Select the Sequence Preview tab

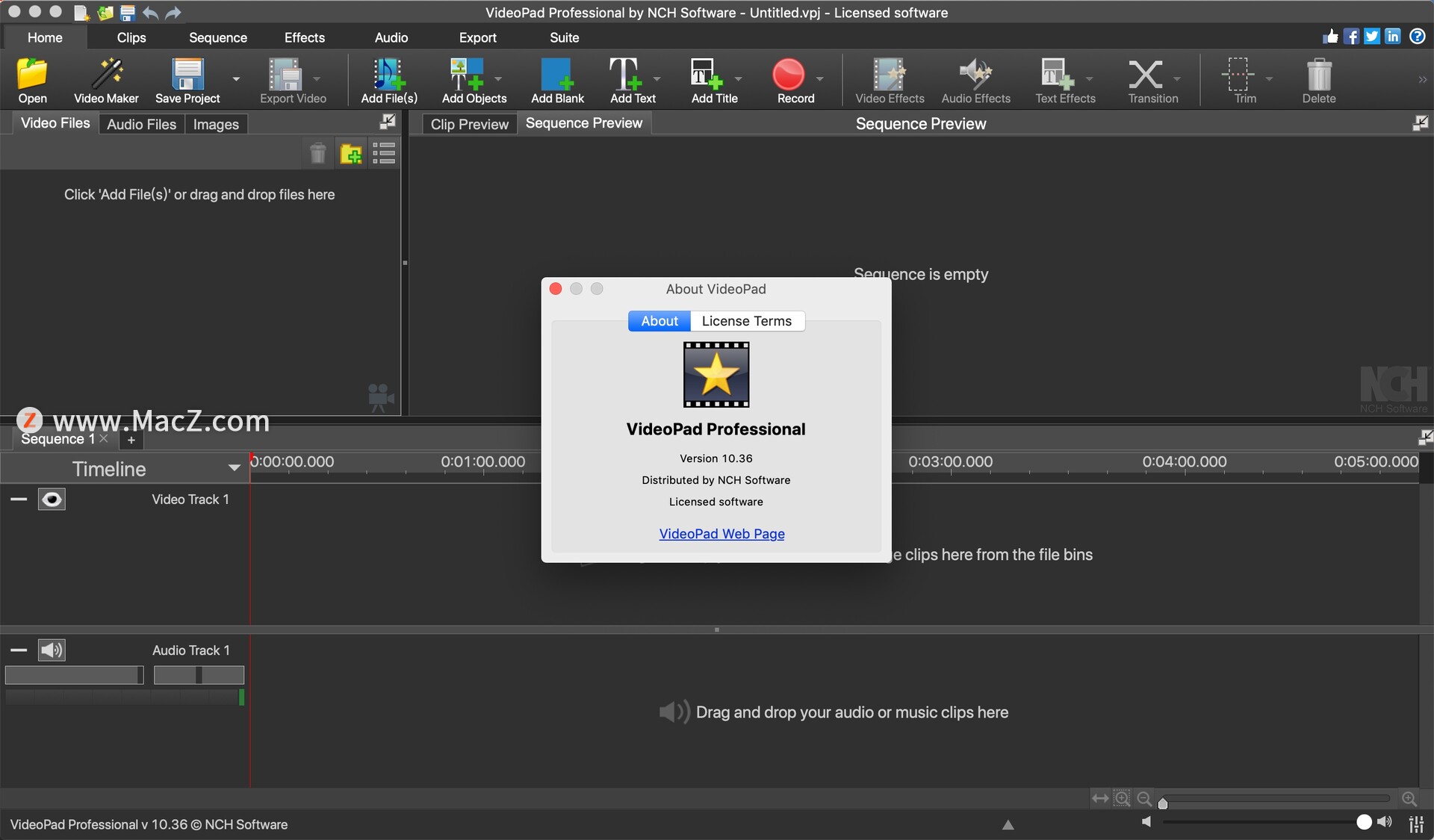click(x=583, y=122)
